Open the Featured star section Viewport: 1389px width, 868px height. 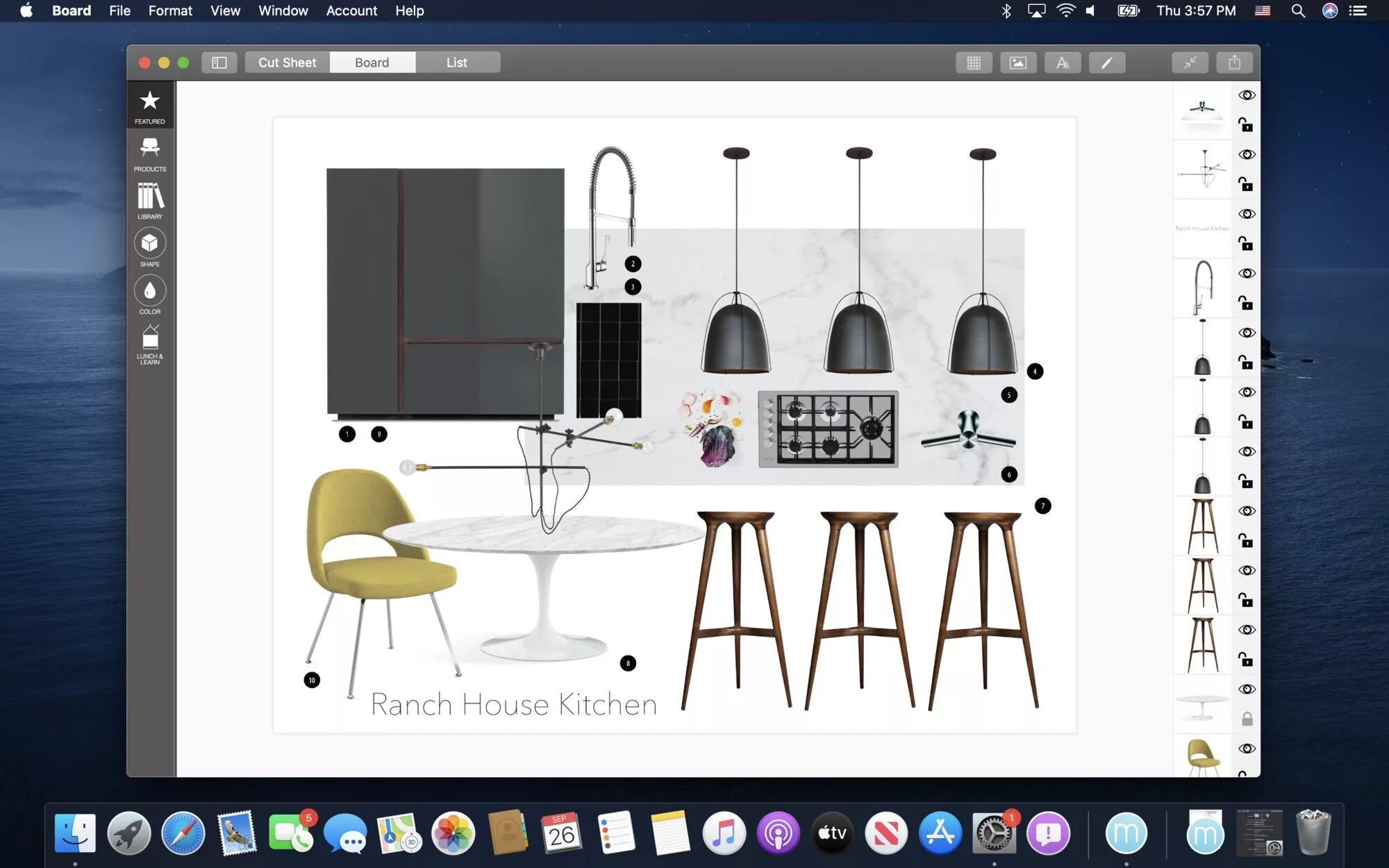pos(149,106)
